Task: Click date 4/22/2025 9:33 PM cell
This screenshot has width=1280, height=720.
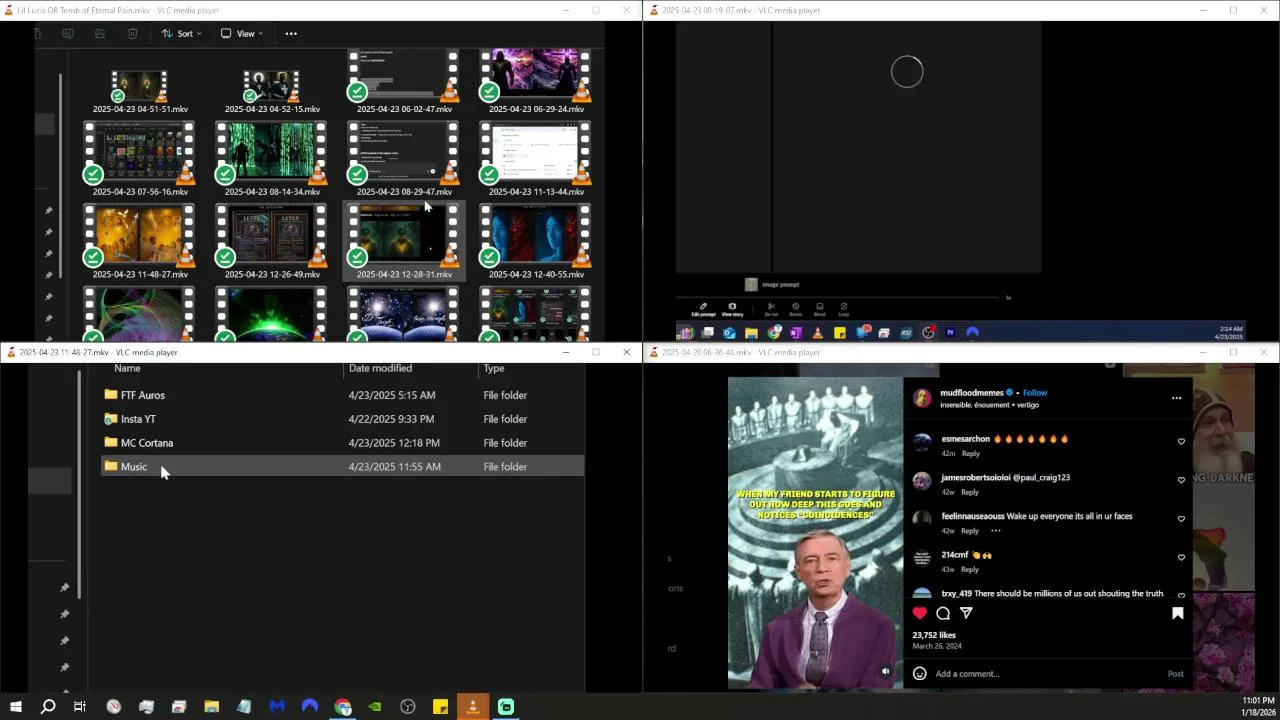Action: 391,419
